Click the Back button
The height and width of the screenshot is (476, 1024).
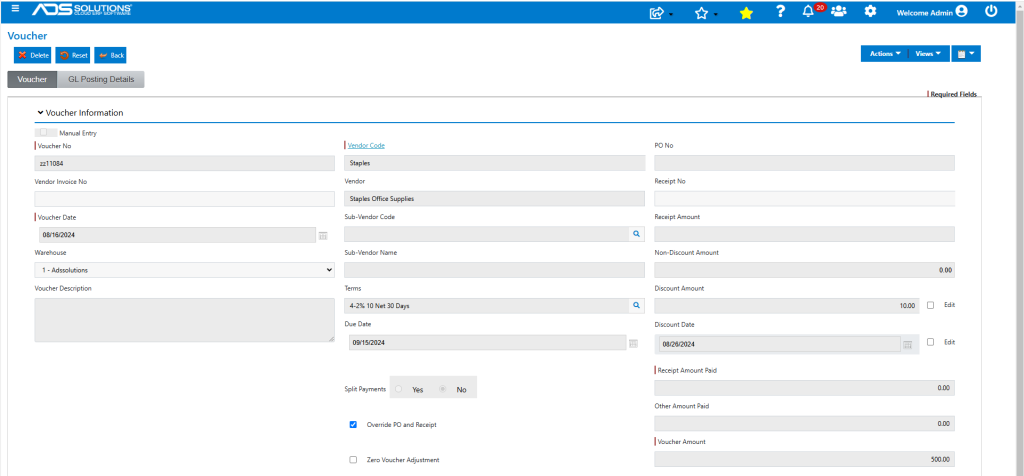coord(110,56)
